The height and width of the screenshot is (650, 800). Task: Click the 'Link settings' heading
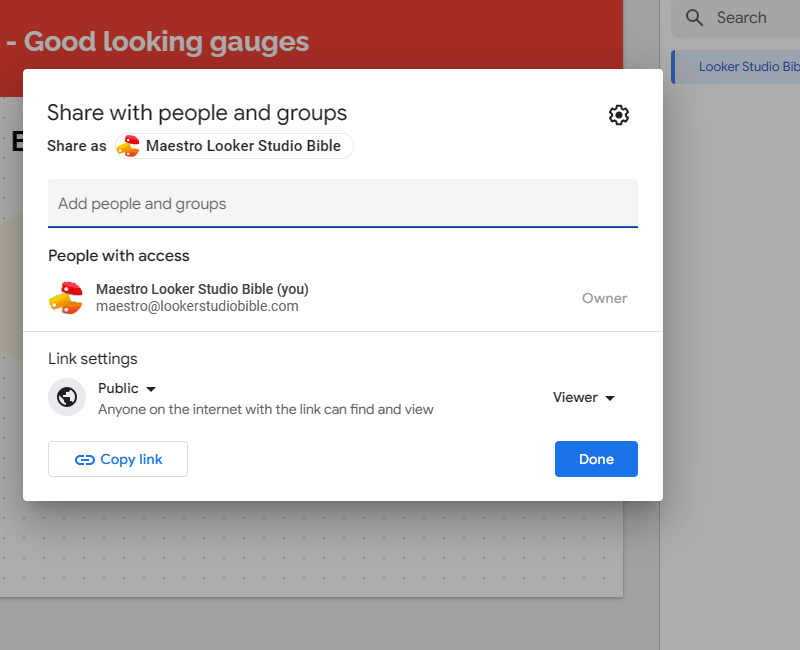point(92,359)
